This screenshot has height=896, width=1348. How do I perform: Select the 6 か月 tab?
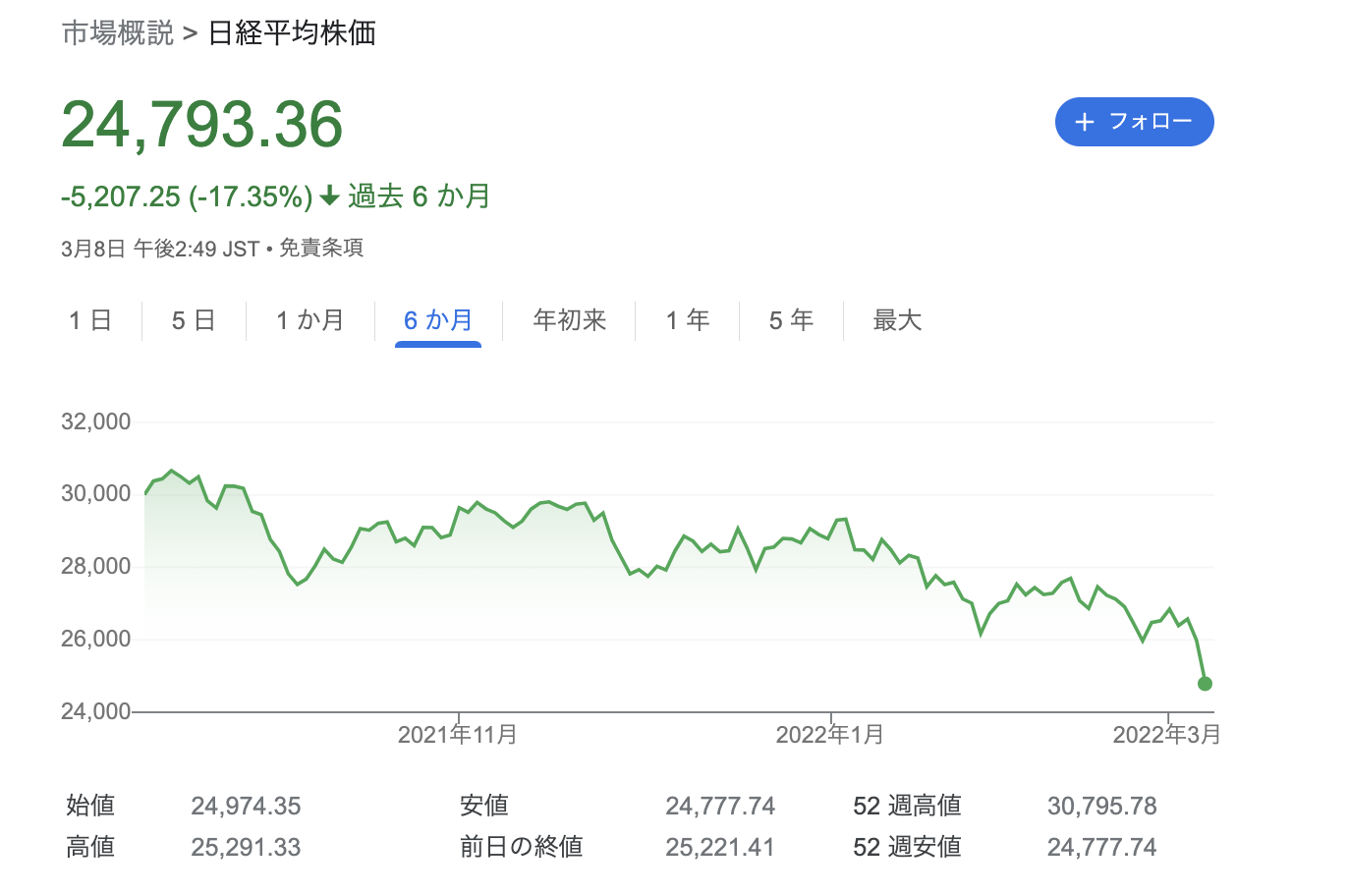(x=438, y=320)
